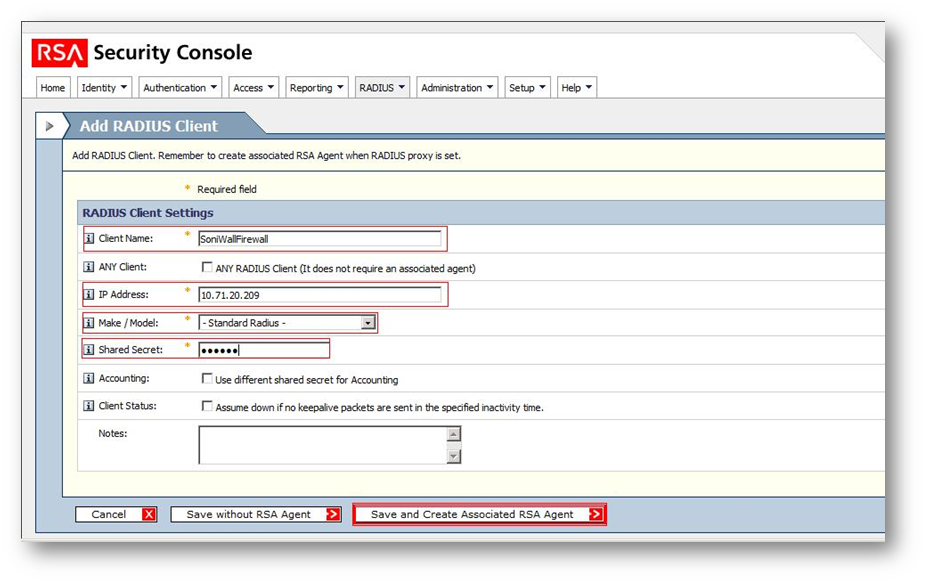The height and width of the screenshot is (584, 927).
Task: Click the red X icon on Cancel
Action: pyautogui.click(x=149, y=514)
